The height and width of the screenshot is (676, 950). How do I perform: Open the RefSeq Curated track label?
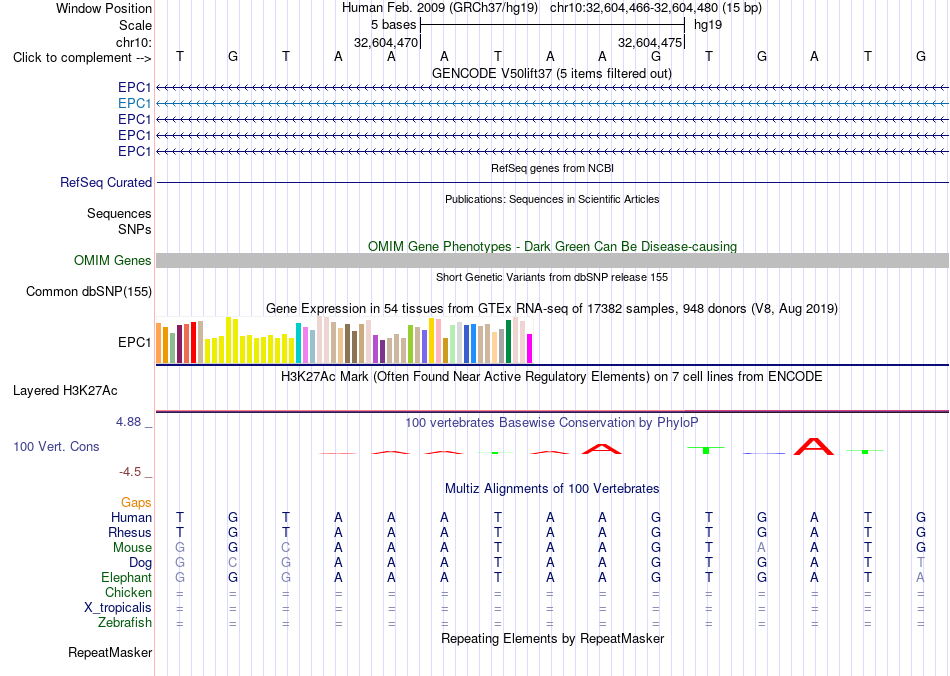106,182
